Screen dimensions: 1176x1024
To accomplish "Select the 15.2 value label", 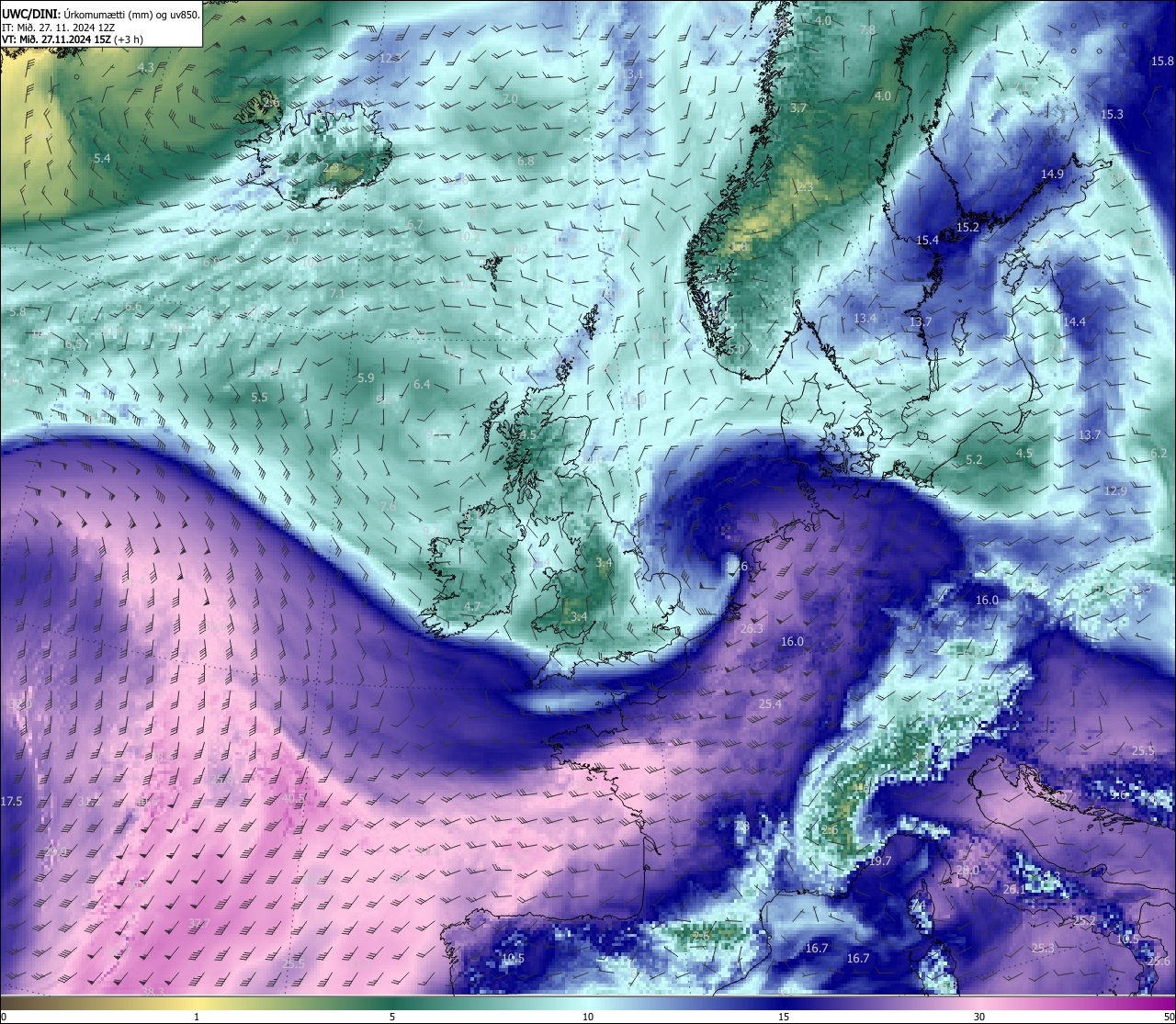I will (967, 227).
